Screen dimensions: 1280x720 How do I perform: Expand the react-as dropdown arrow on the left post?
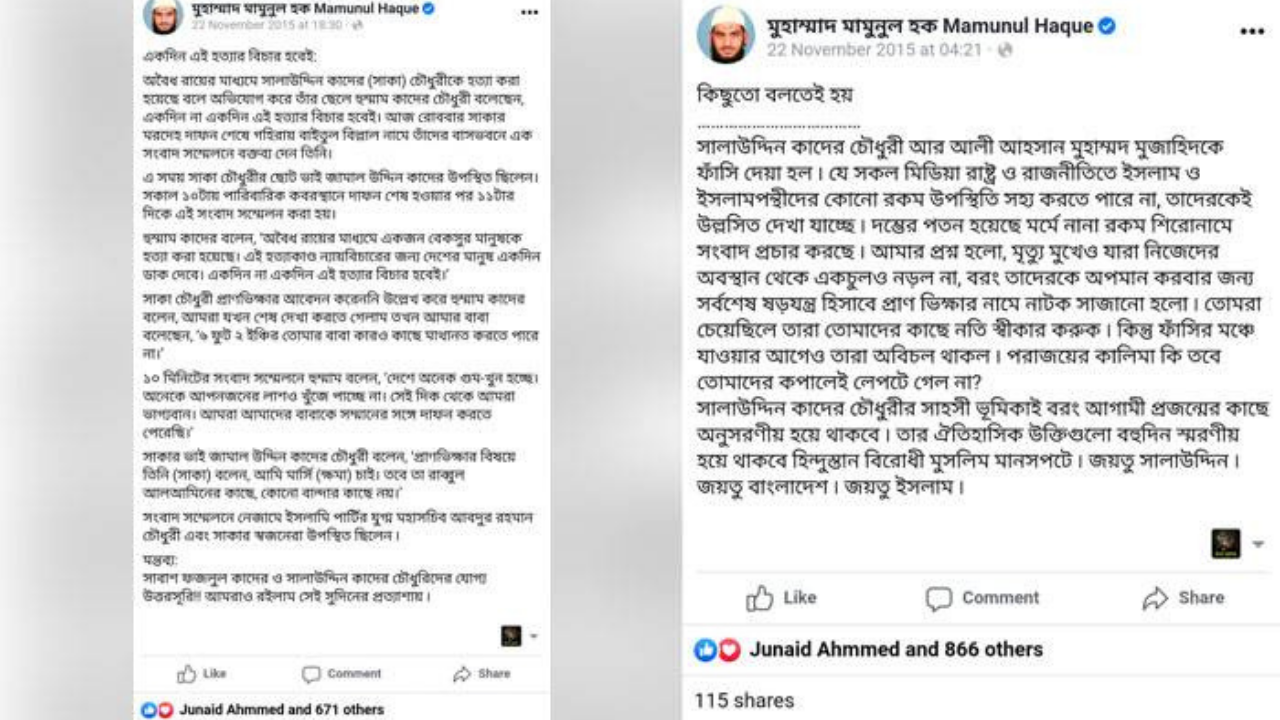pos(534,636)
